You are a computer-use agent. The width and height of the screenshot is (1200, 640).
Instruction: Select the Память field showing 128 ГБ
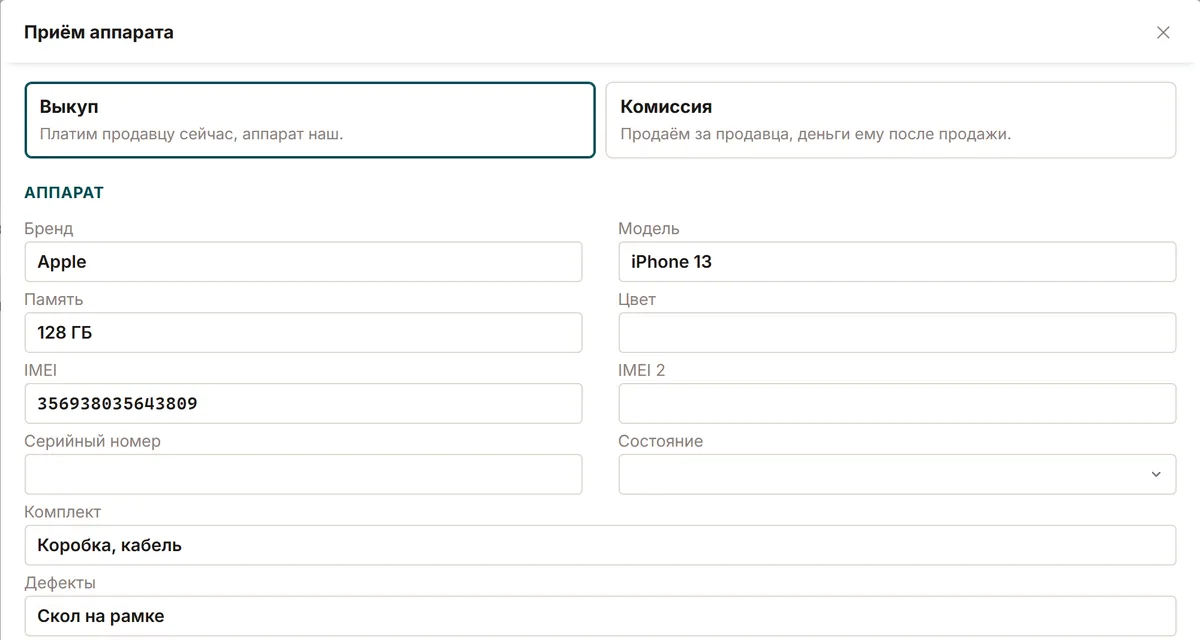(x=303, y=333)
